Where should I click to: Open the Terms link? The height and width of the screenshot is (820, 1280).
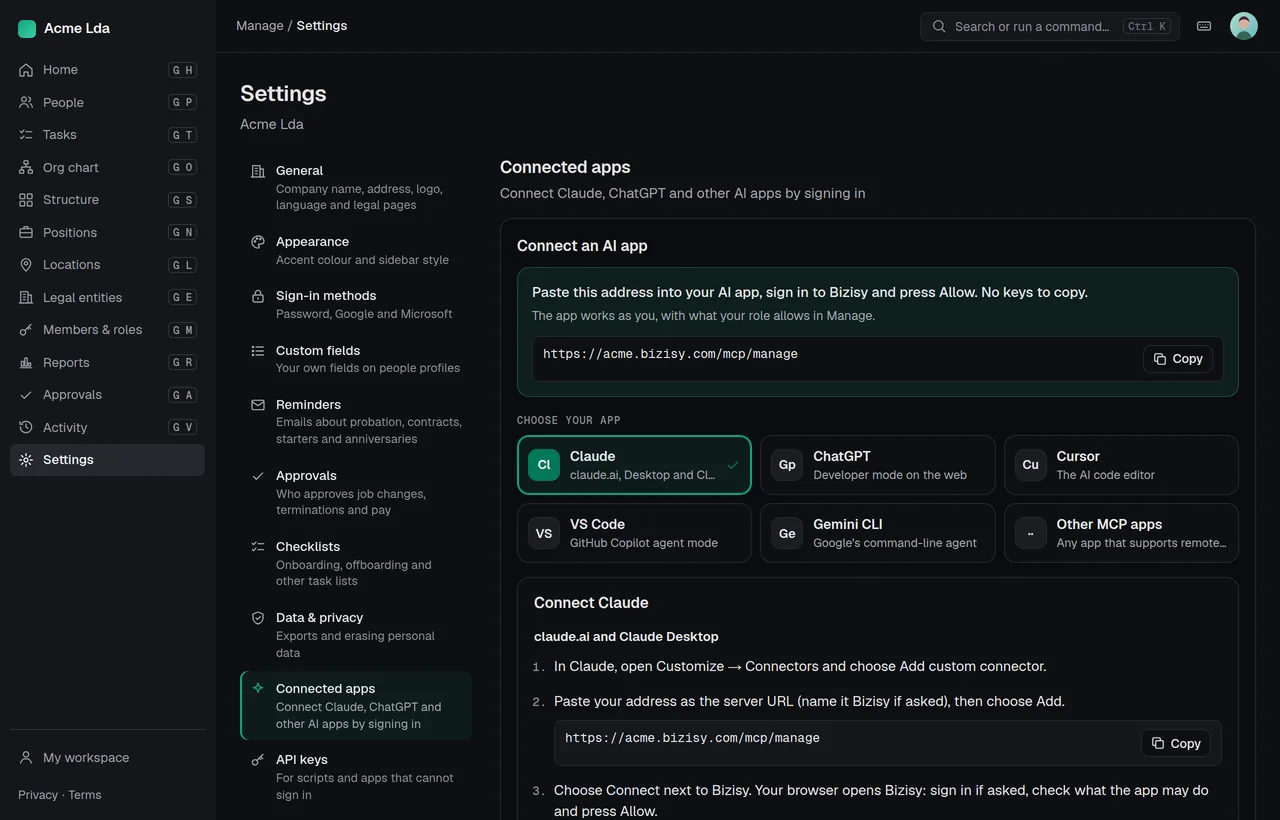point(85,795)
